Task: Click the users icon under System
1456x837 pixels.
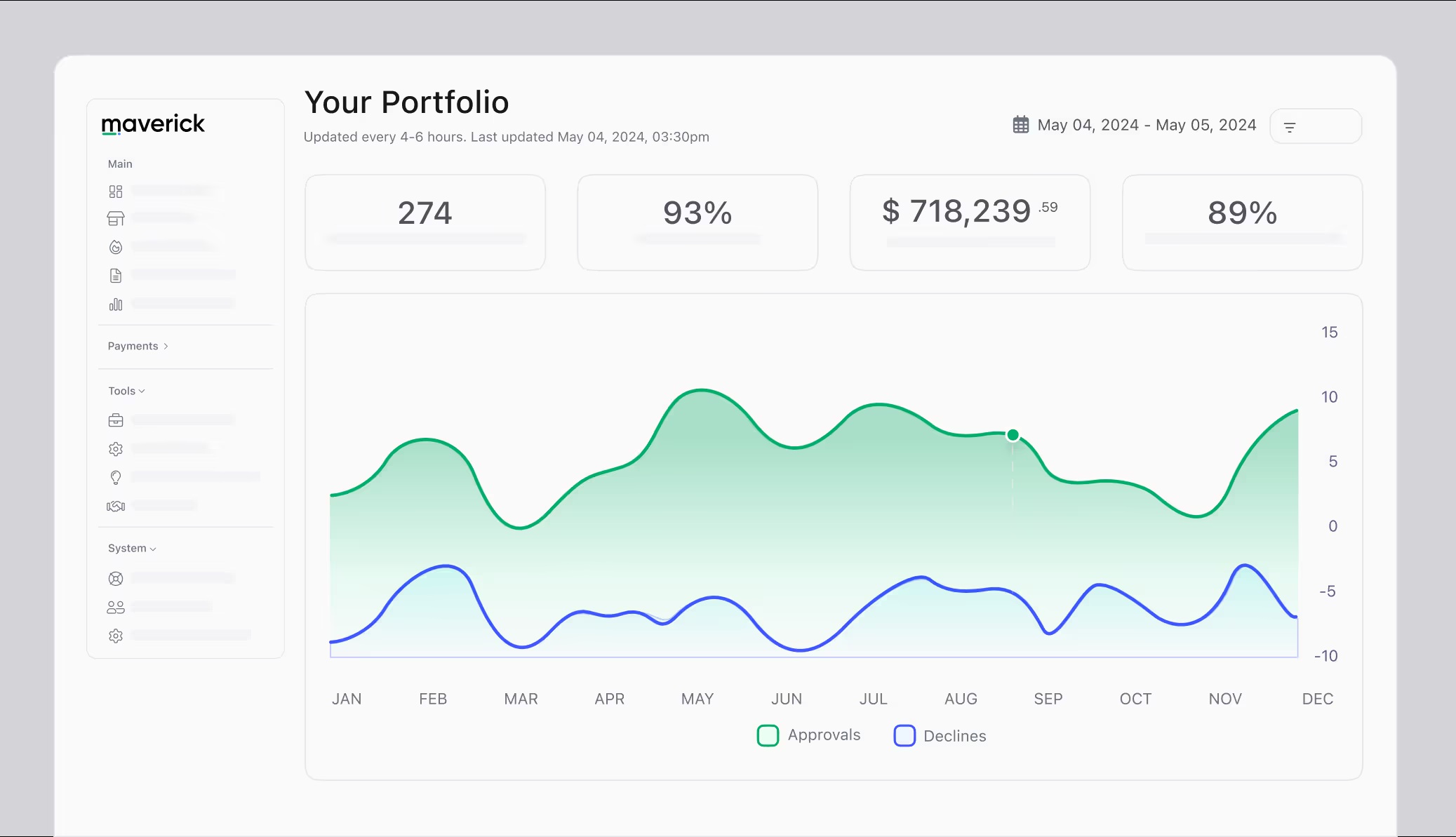Action: [x=116, y=608]
